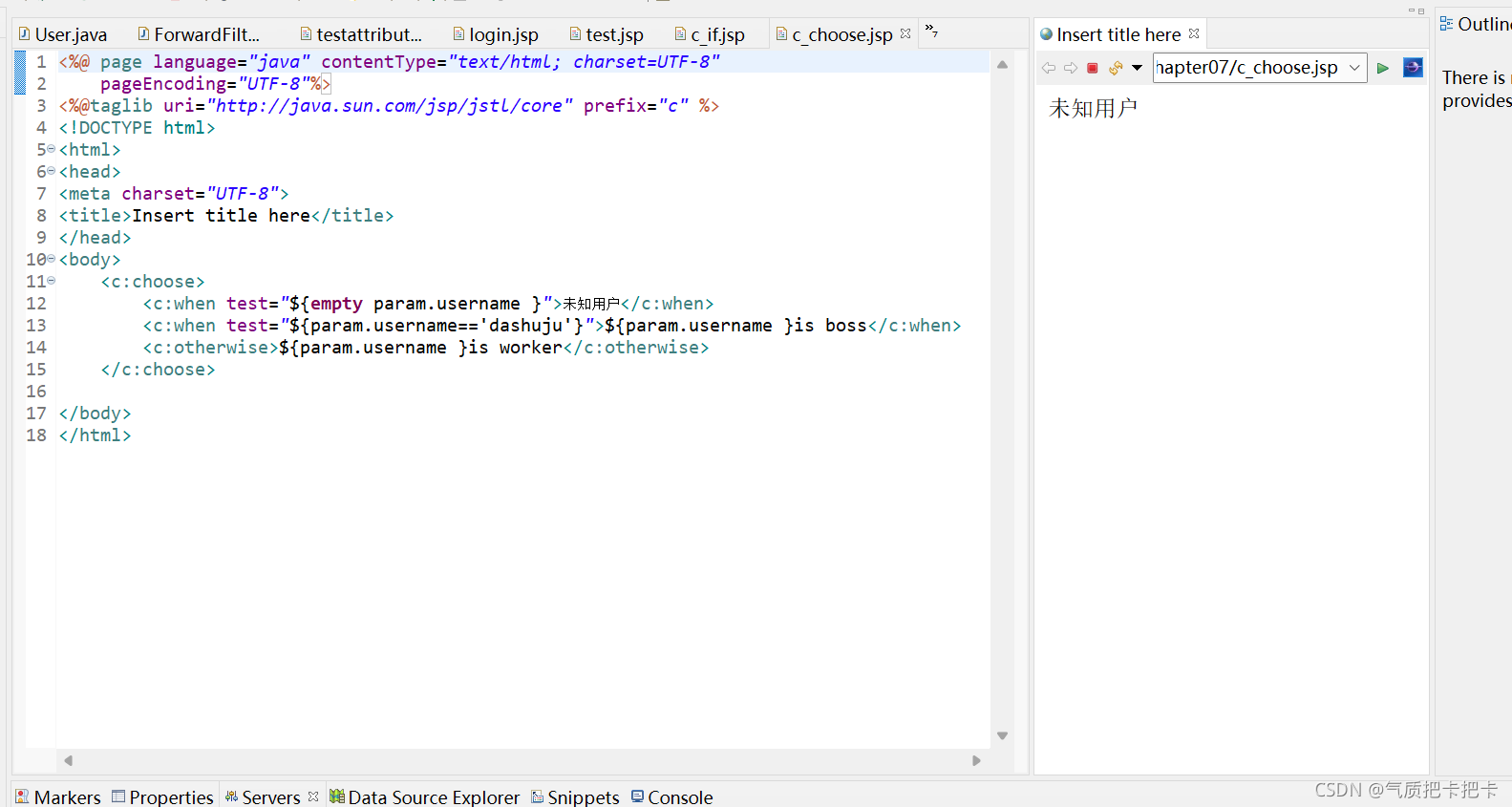Show the hidden editors overflow list
This screenshot has width=1512, height=807.
[x=931, y=32]
